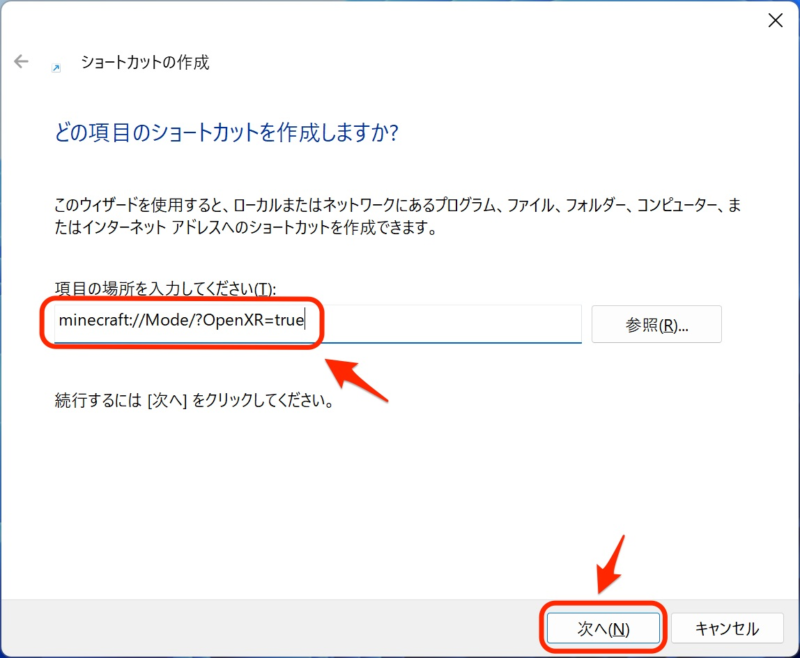Click the back arrow in the wizard header
Viewport: 800px width, 658px height.
[x=21, y=61]
